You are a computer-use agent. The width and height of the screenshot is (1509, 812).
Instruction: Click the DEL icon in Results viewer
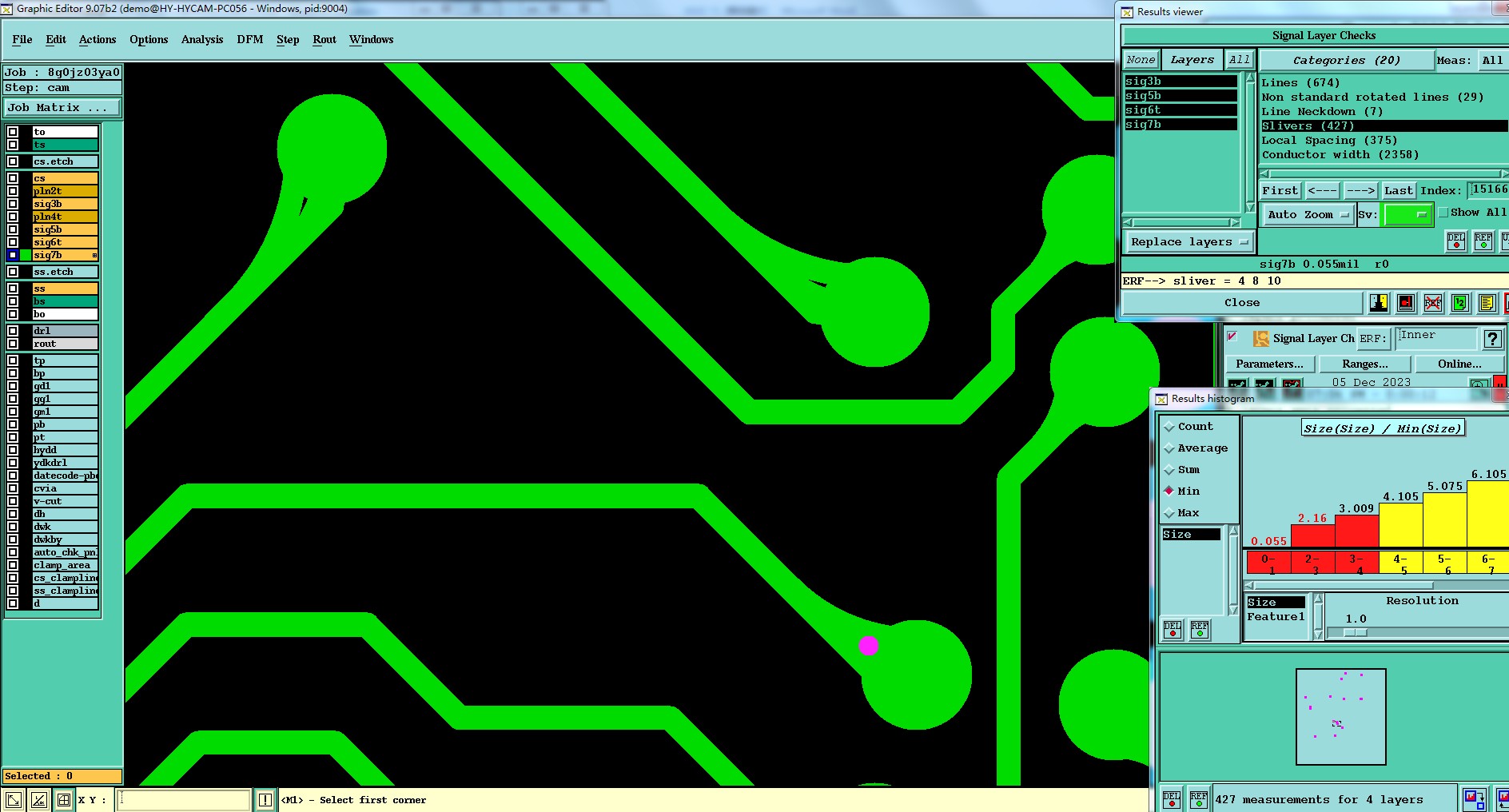[1456, 241]
